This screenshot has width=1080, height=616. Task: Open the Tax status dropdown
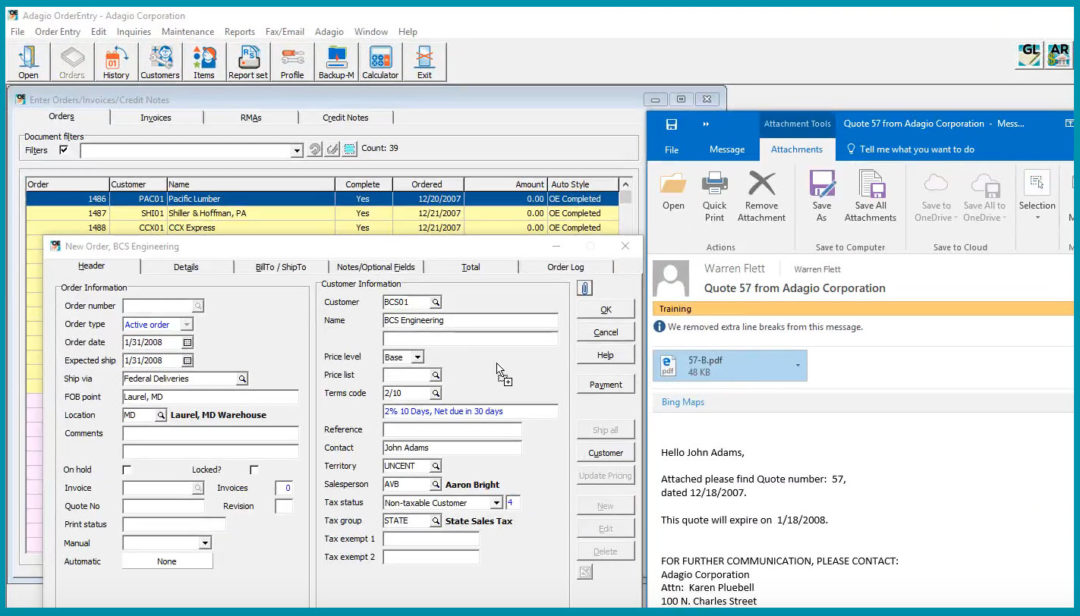495,502
